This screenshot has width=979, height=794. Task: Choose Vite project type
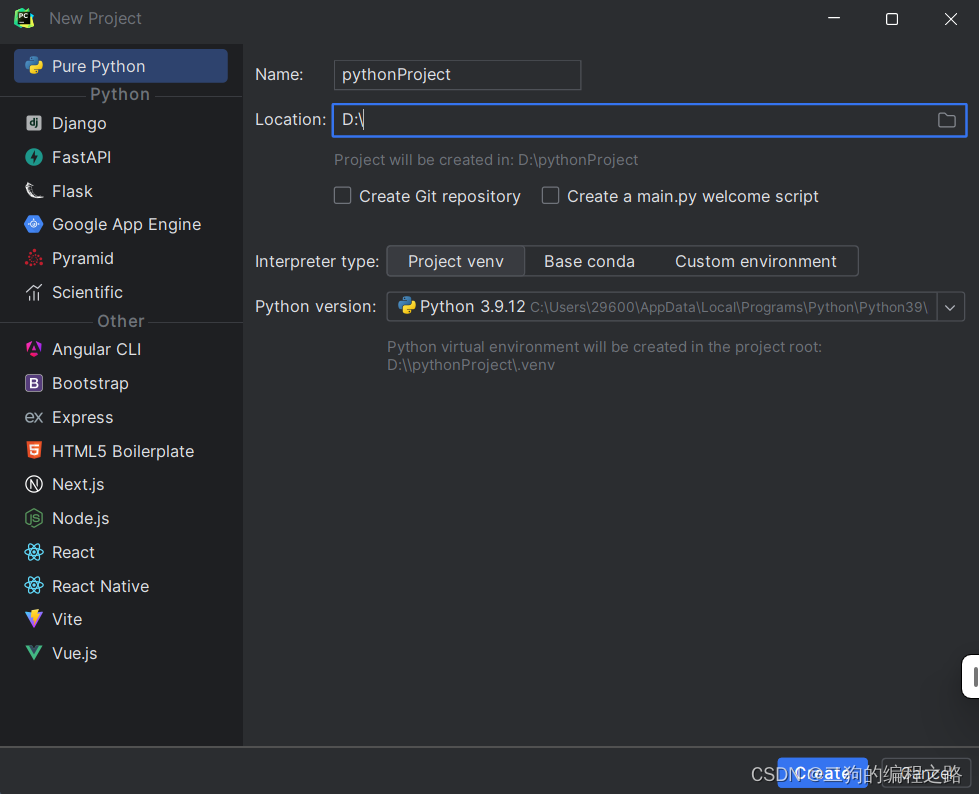(121, 619)
